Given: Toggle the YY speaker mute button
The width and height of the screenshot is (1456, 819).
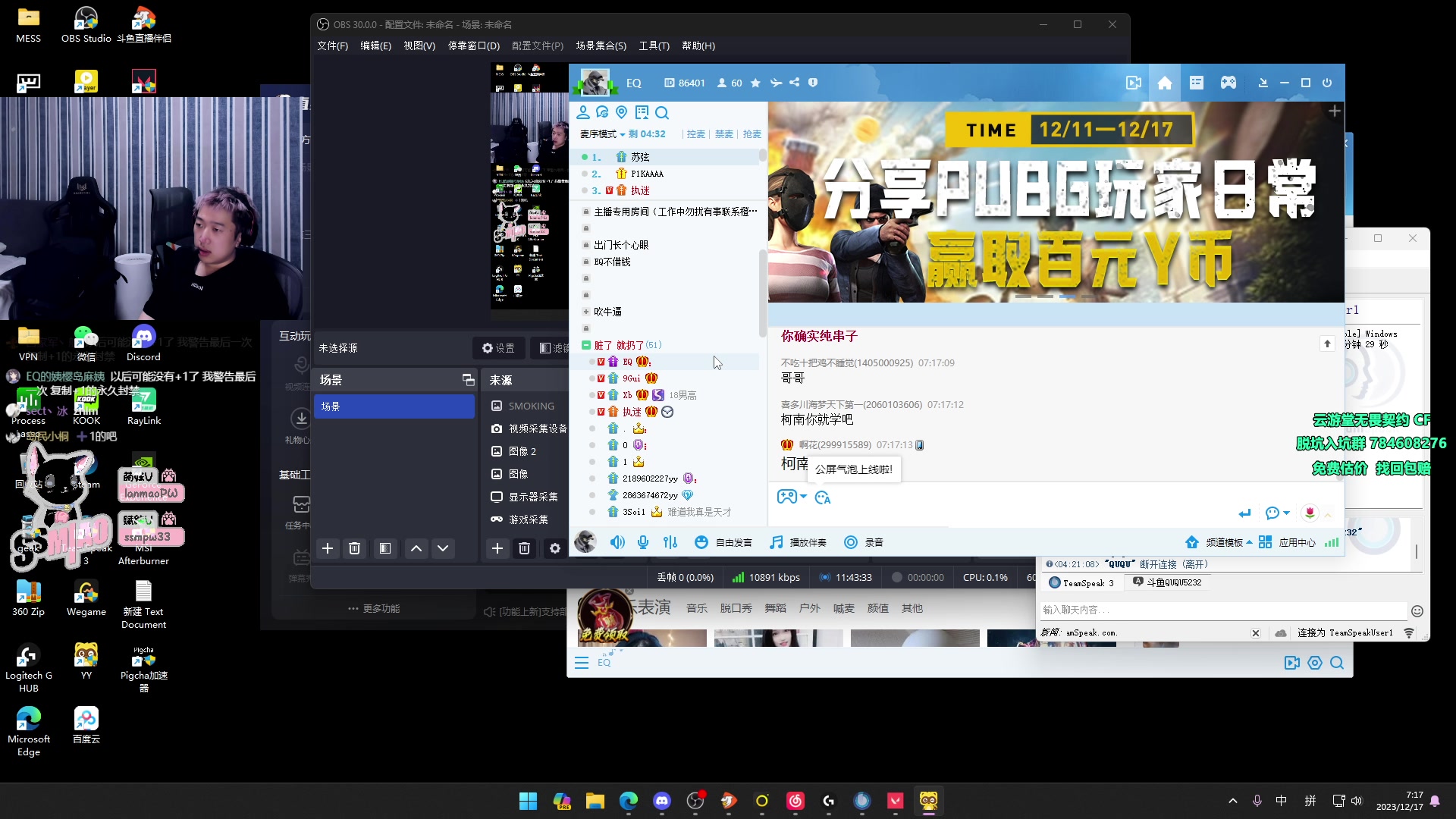Looking at the screenshot, I should pyautogui.click(x=618, y=542).
